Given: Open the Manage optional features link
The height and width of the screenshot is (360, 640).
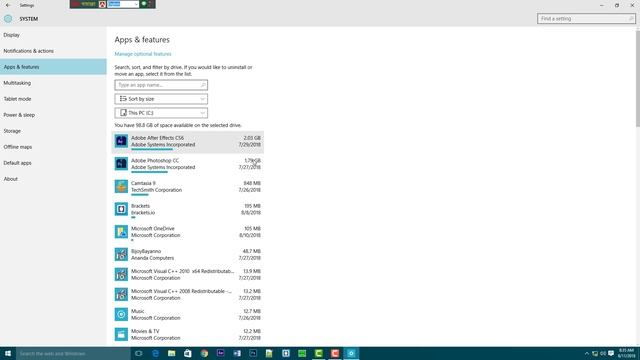Looking at the screenshot, I should click(x=143, y=54).
